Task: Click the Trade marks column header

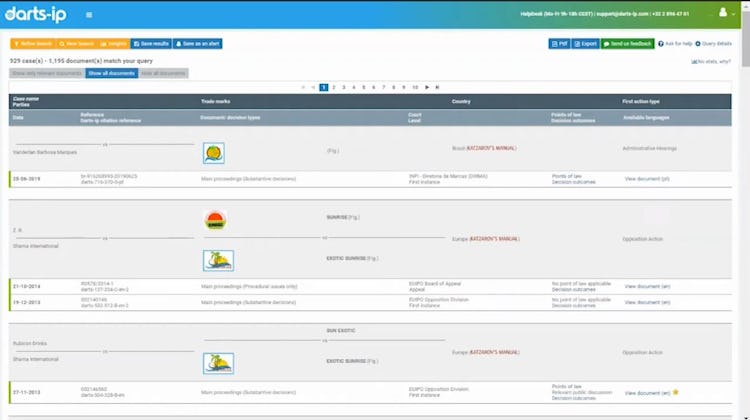Action: point(215,101)
